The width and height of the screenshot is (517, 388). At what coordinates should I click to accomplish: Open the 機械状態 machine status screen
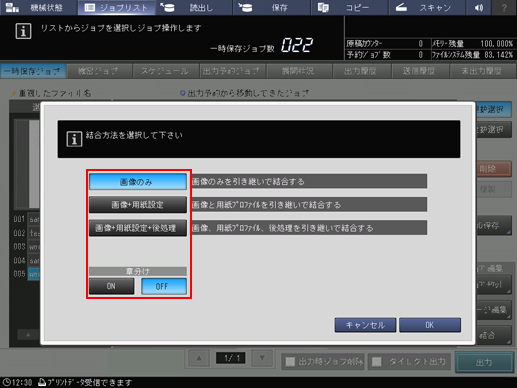pyautogui.click(x=38, y=7)
